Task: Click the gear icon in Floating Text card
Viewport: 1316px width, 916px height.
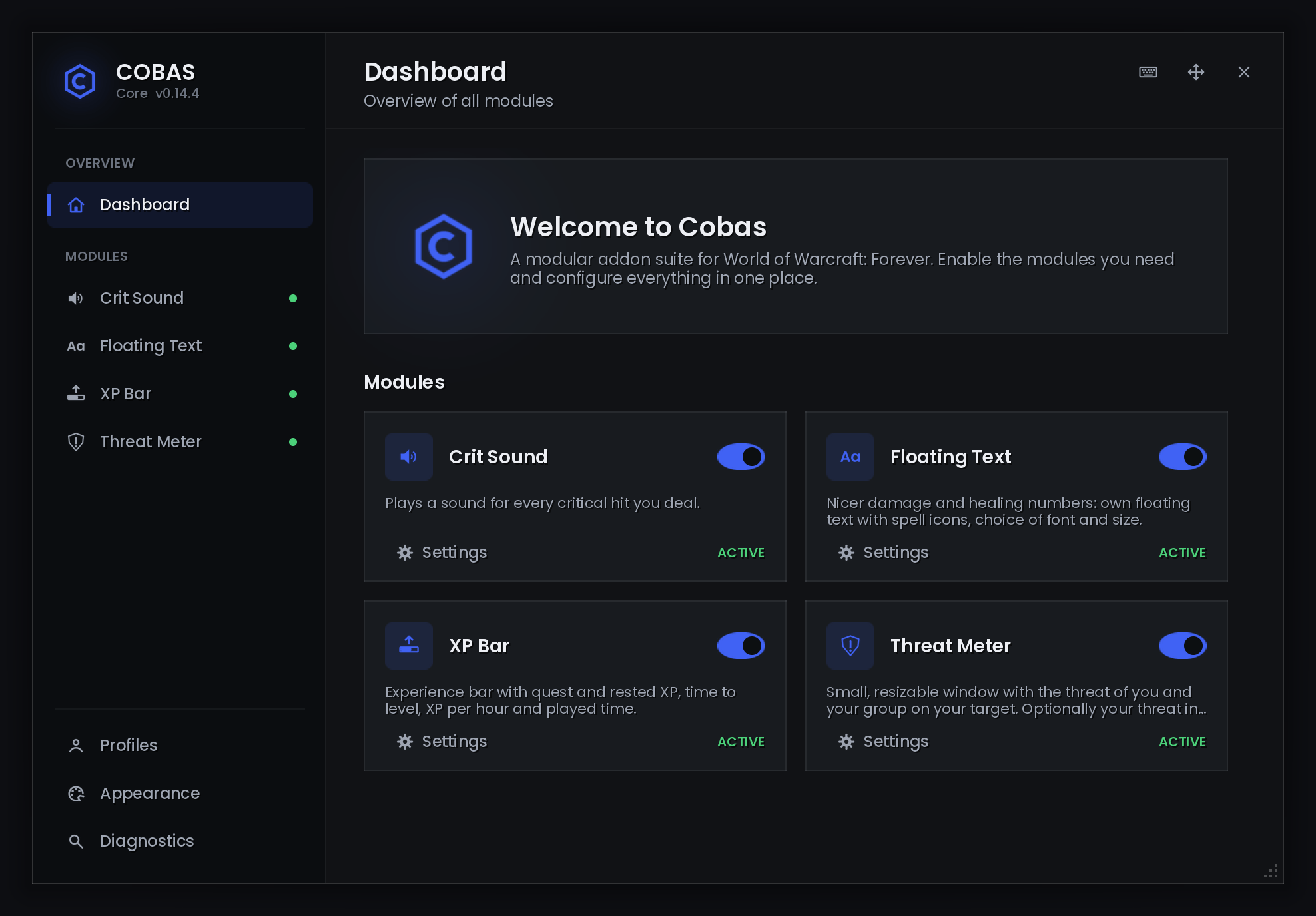Action: (846, 553)
